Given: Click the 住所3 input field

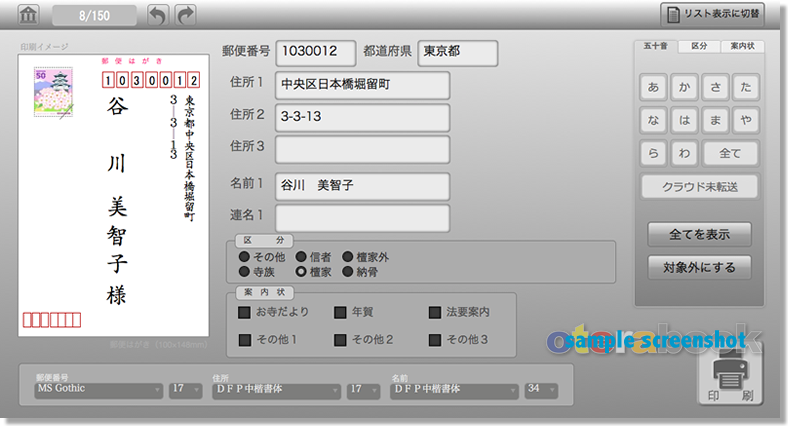Looking at the screenshot, I should click(362, 149).
